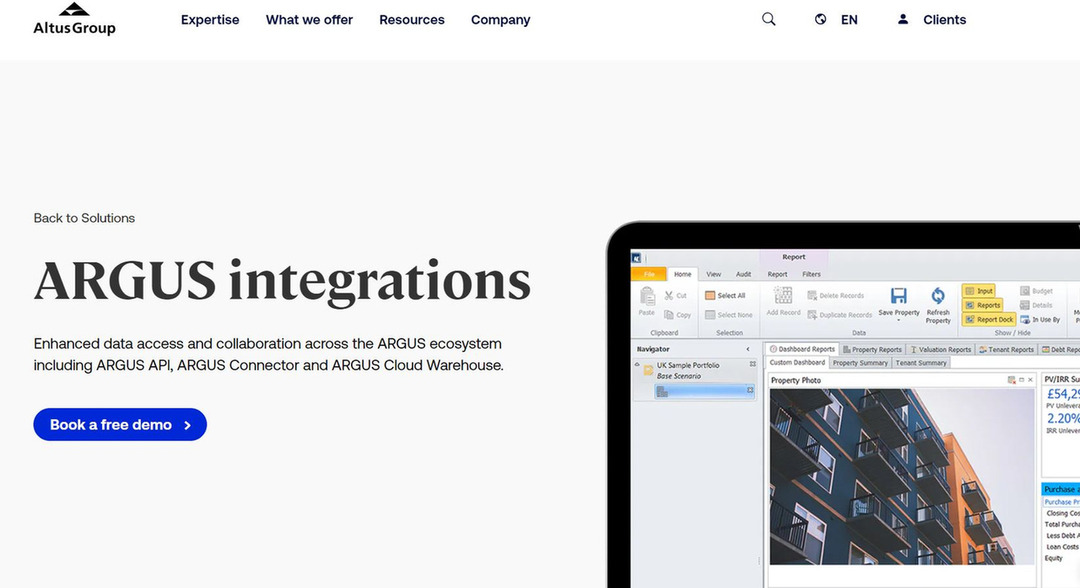
Task: Click the Purchase header in the side panel
Action: (1061, 489)
